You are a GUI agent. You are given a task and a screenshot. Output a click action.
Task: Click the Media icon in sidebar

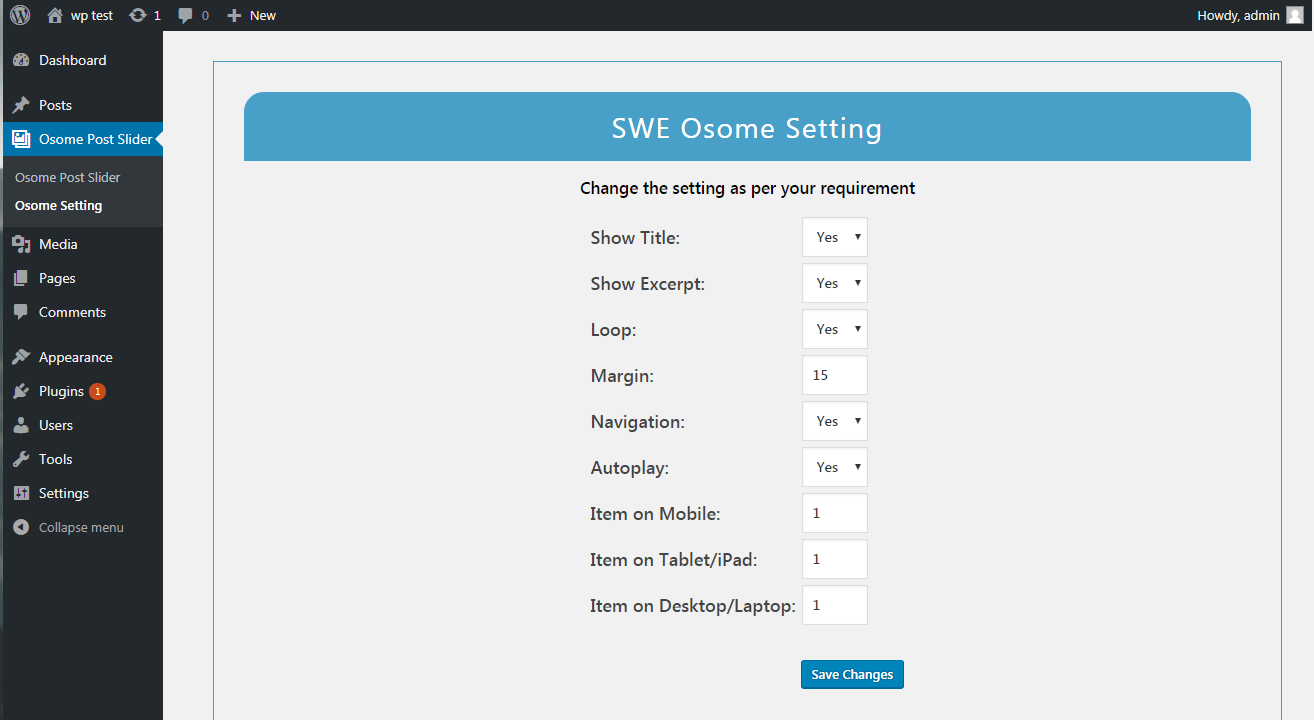[x=21, y=244]
